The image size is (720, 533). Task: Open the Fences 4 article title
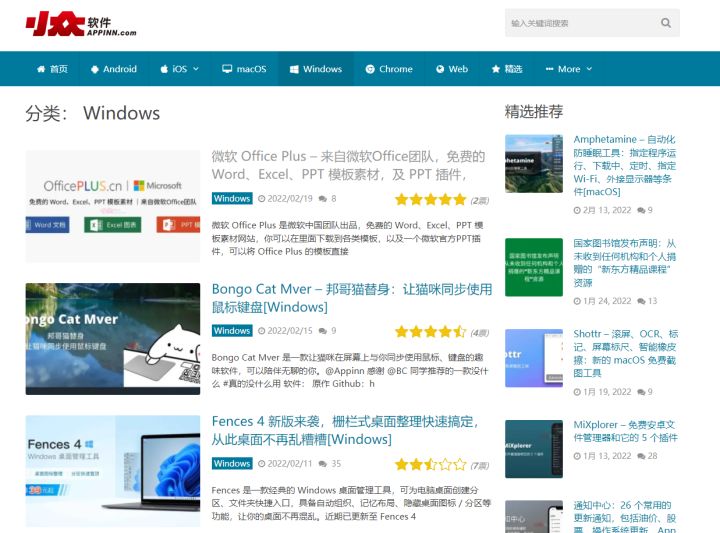point(345,430)
